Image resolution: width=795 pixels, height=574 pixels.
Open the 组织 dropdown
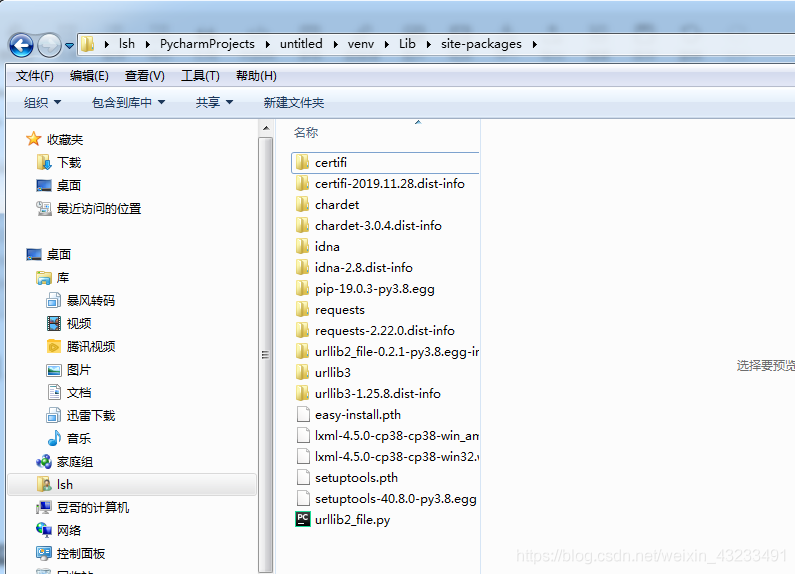(x=43, y=103)
